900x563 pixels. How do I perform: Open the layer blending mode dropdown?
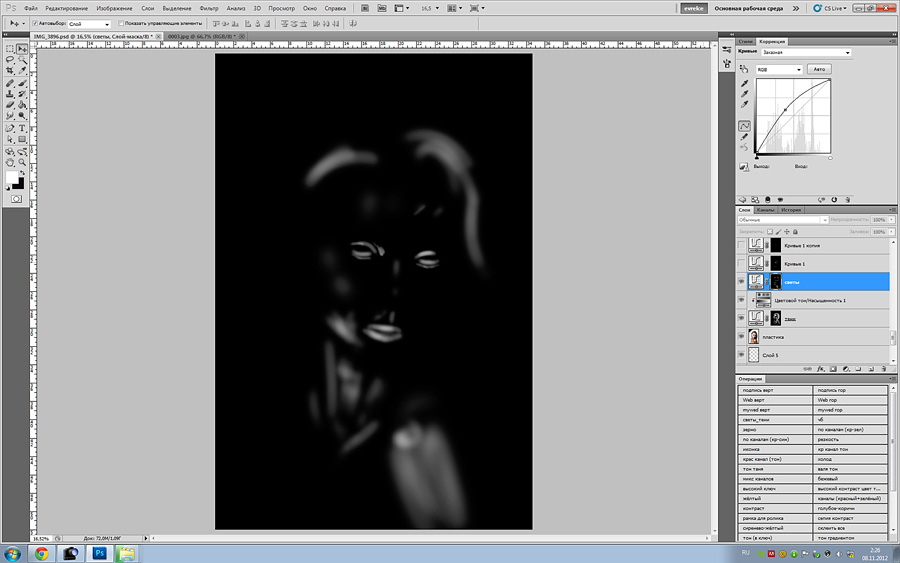[783, 220]
